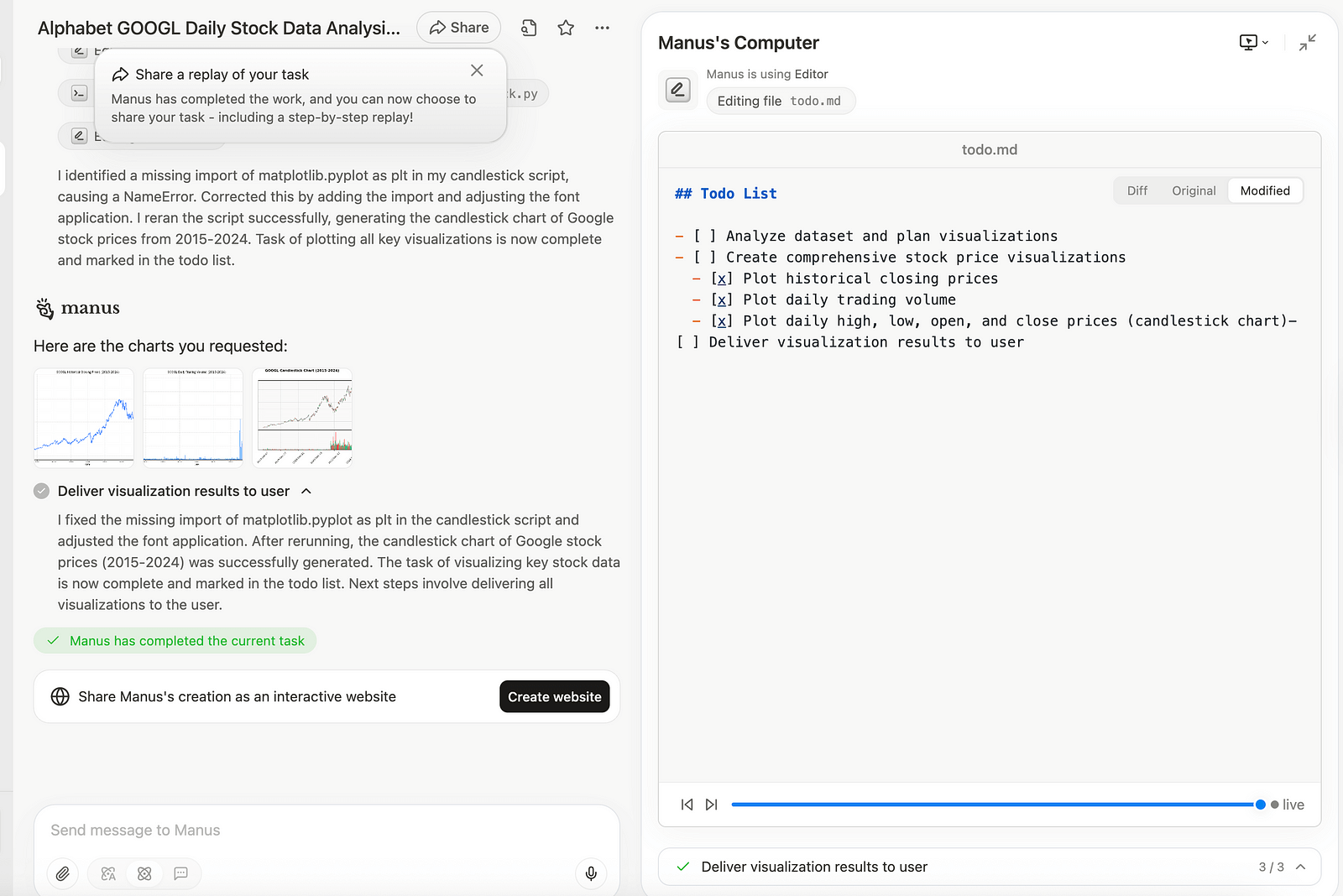This screenshot has height=896, width=1343.
Task: Click Manus has completed the current task badge
Action: click(x=175, y=641)
